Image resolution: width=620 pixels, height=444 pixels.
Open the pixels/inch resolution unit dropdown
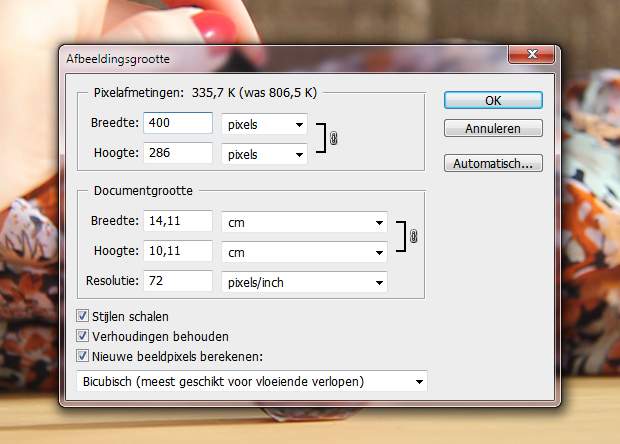(x=304, y=282)
